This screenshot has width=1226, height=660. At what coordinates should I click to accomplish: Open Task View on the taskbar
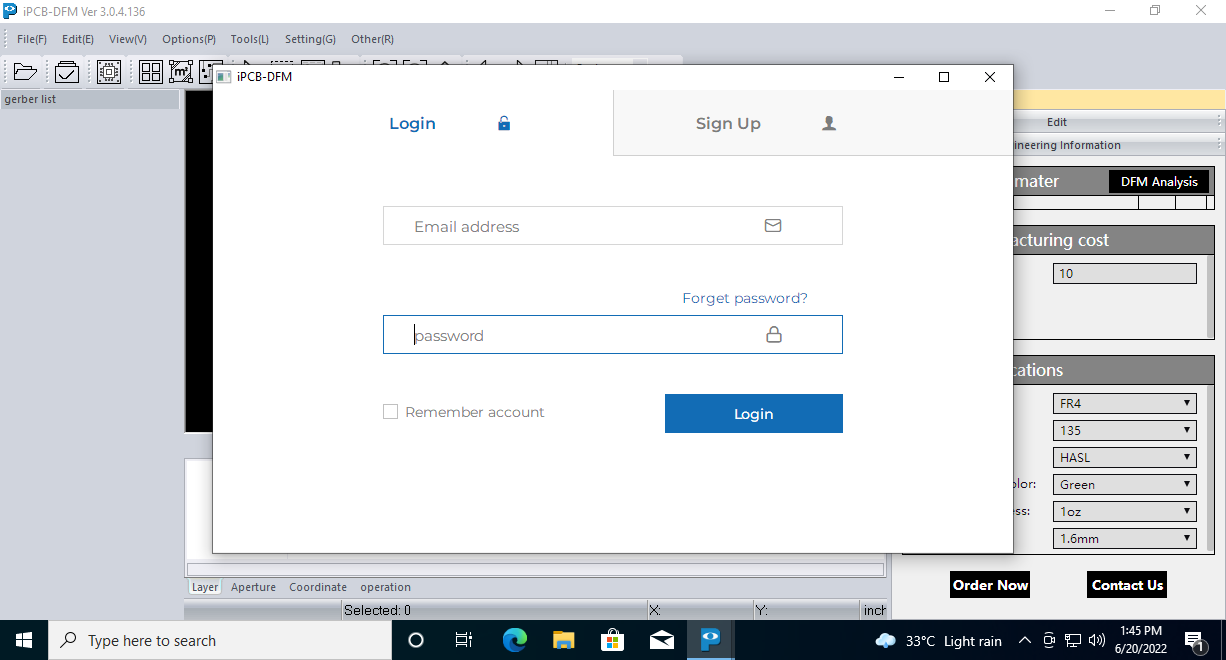coord(464,640)
